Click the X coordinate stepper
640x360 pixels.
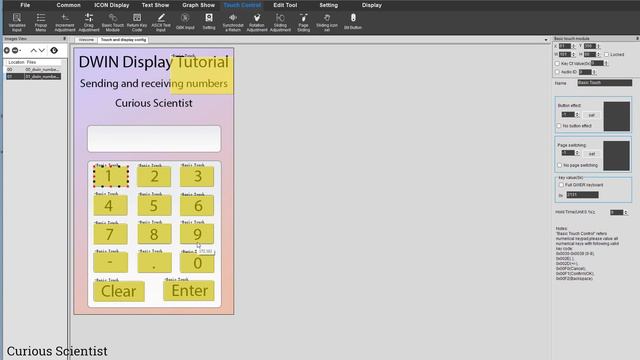coord(573,46)
